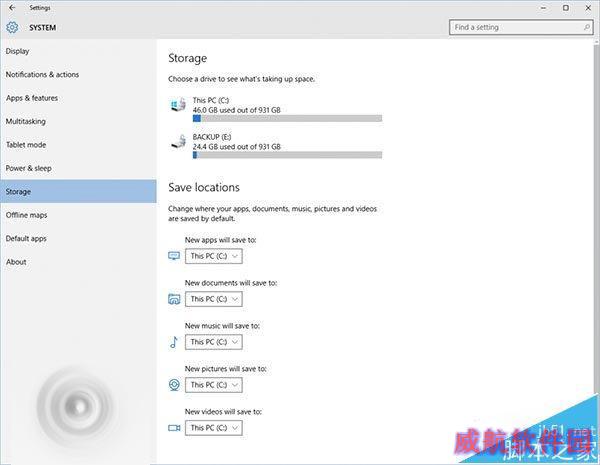This screenshot has height=465, width=600.
Task: Click the SYSTEM header label
Action: (42, 28)
